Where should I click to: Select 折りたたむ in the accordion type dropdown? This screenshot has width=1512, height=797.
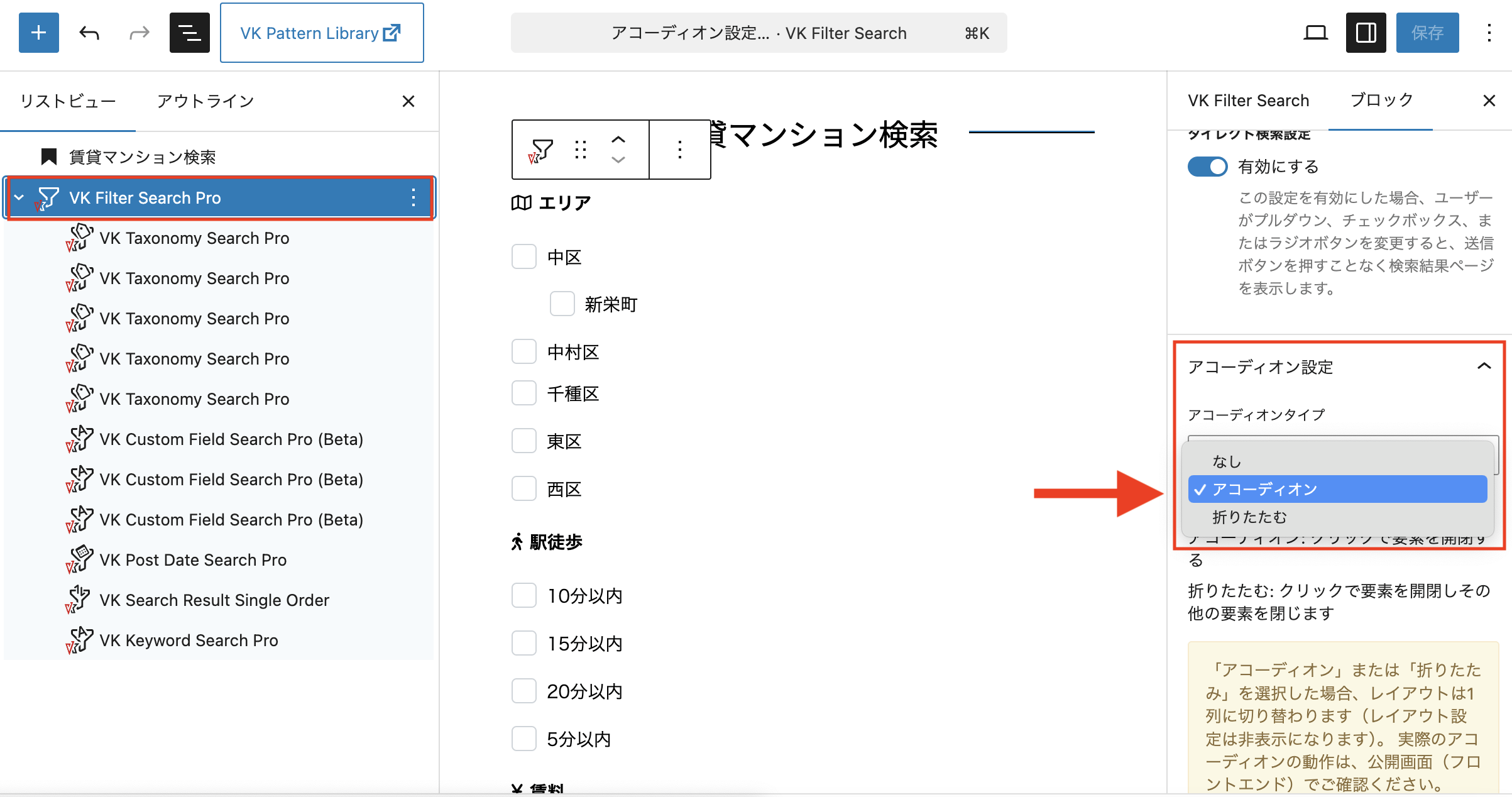1337,517
